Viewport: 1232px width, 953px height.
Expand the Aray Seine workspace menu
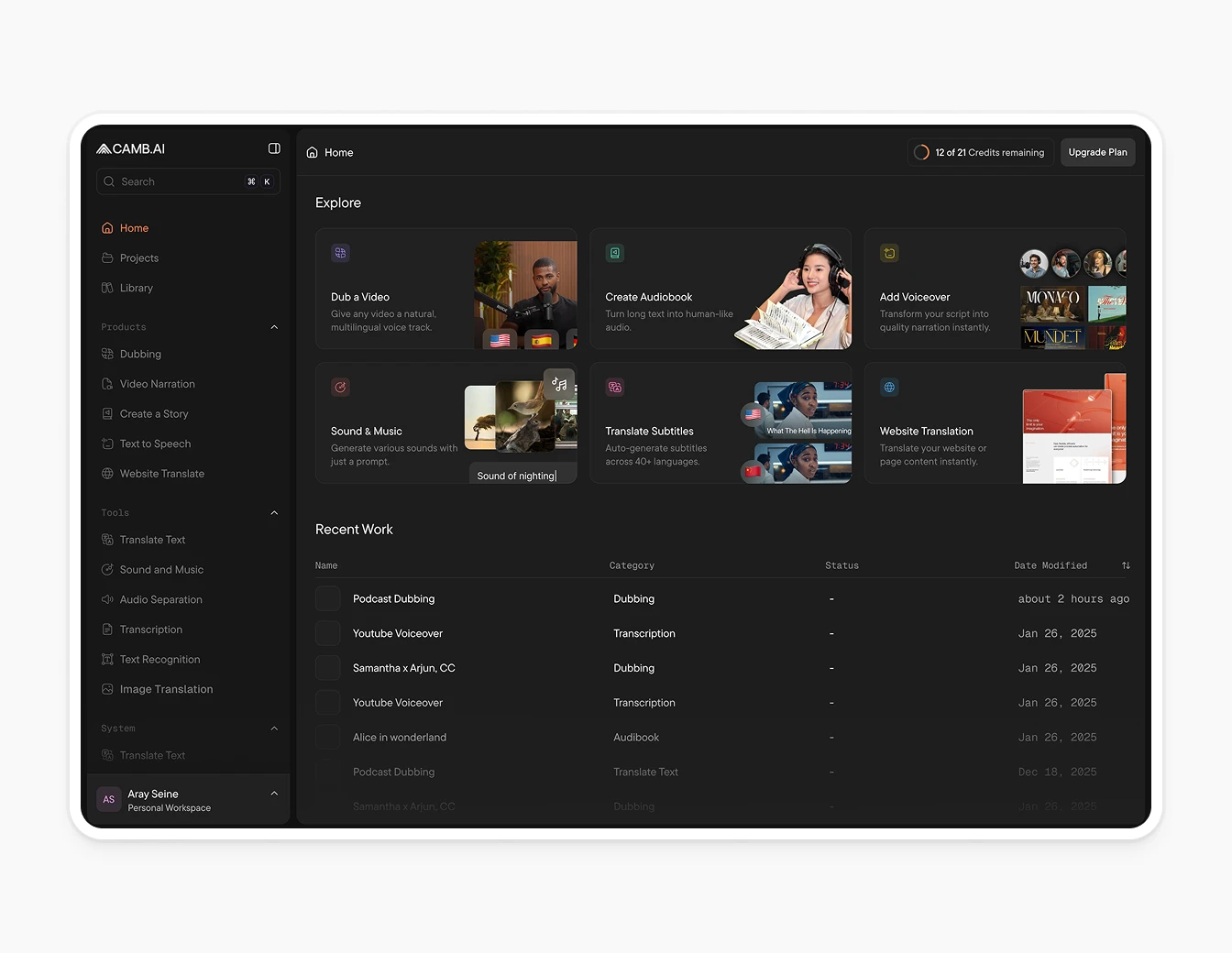click(x=273, y=794)
